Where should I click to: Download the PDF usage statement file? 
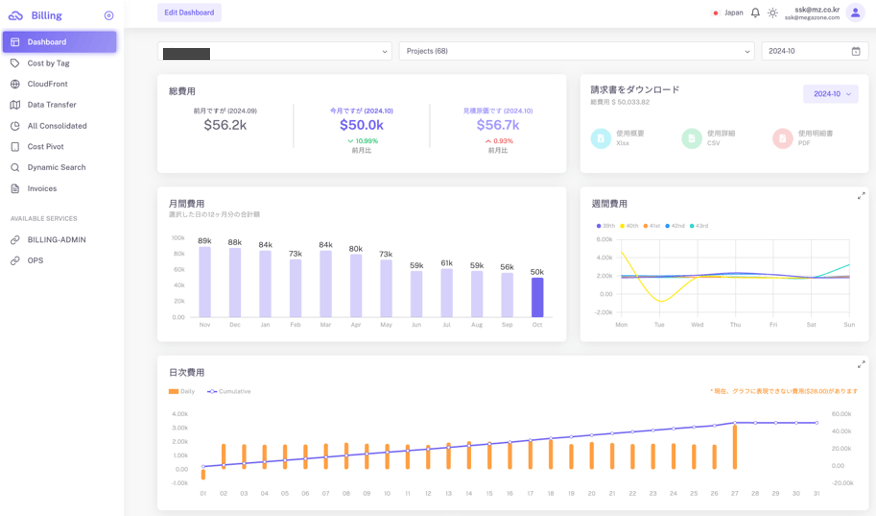pos(783,138)
